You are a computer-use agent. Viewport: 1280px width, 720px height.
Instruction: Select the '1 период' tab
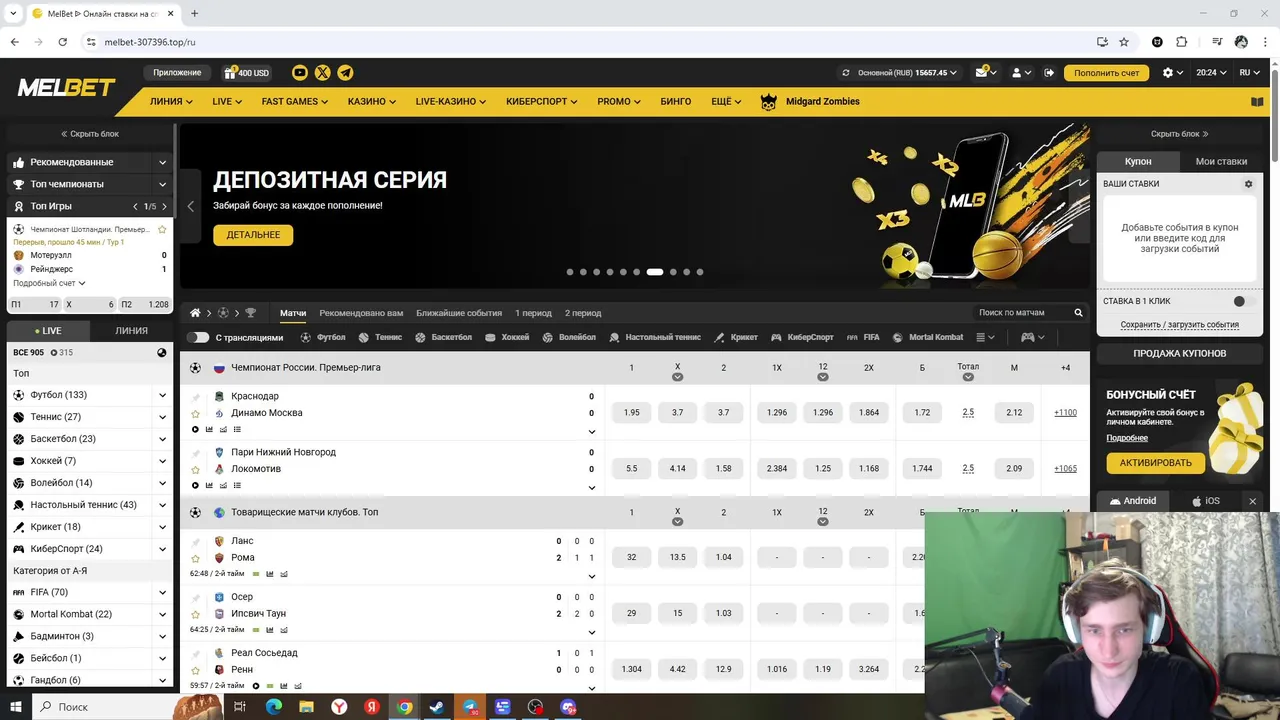533,313
